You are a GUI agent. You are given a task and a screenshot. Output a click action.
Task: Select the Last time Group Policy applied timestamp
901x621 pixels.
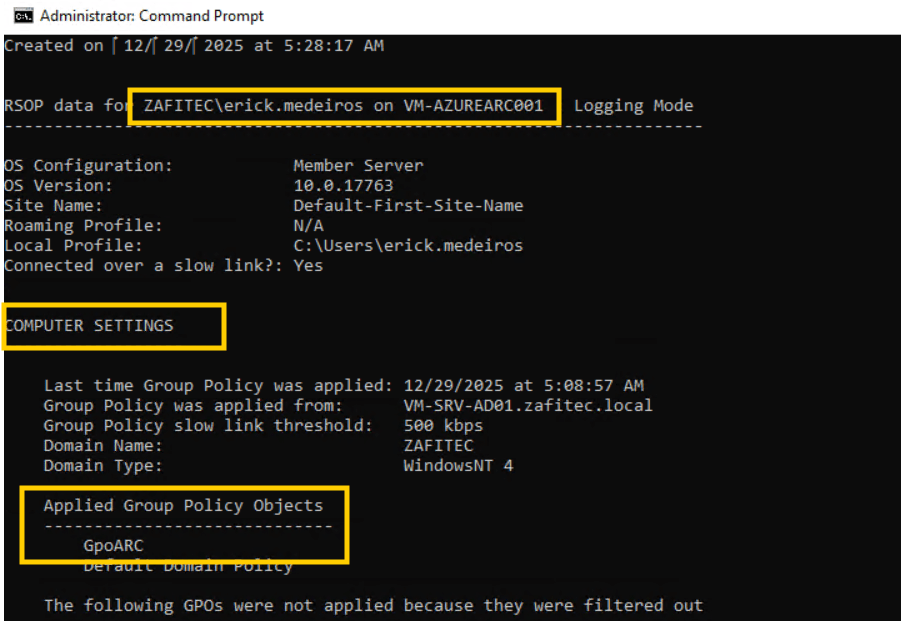(x=523, y=386)
